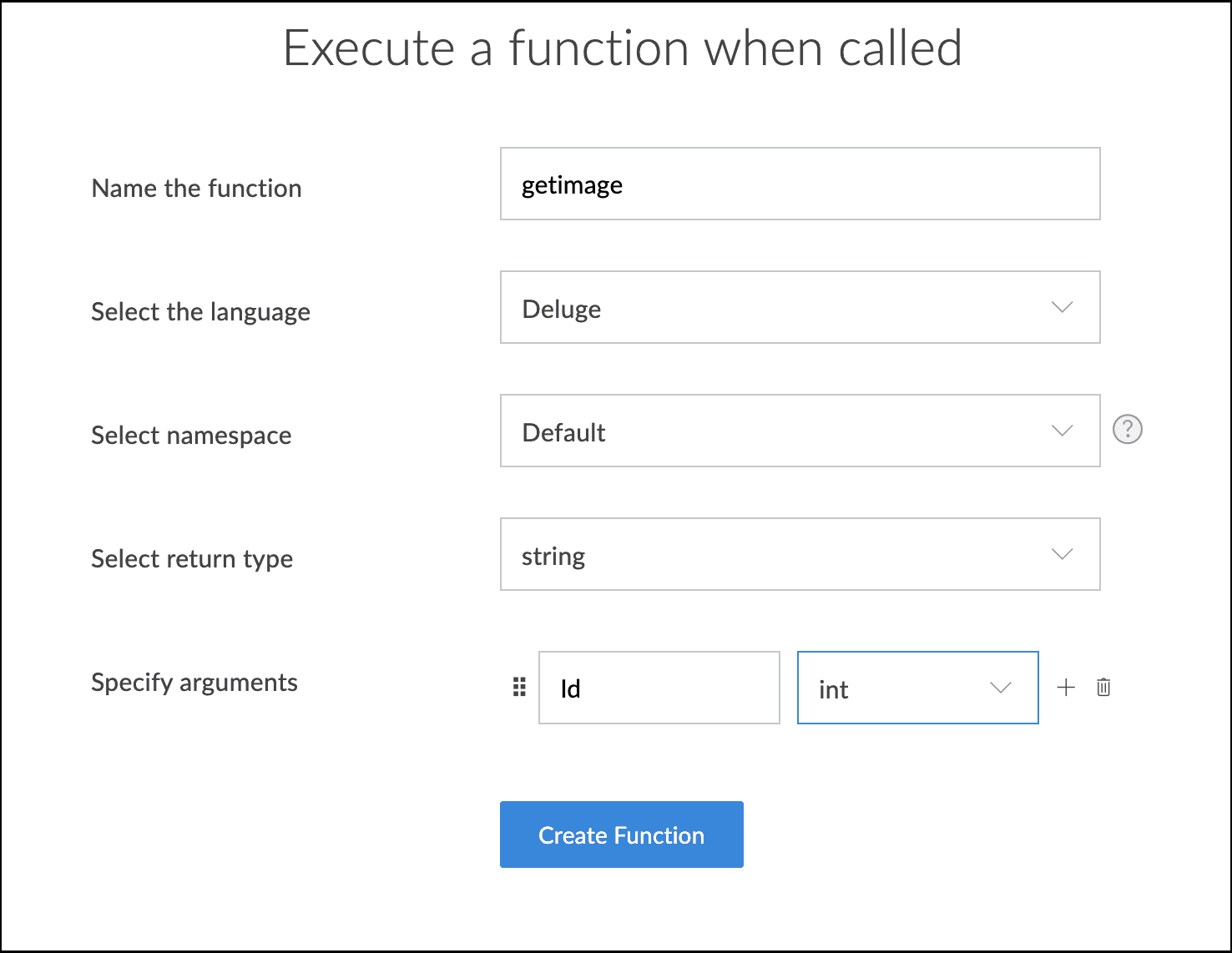Click the 'Deluge' value in language field
1232x953 pixels.
[562, 309]
